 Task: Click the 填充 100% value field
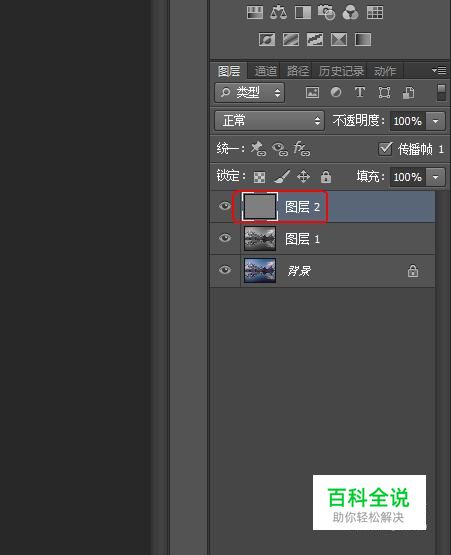(x=408, y=177)
